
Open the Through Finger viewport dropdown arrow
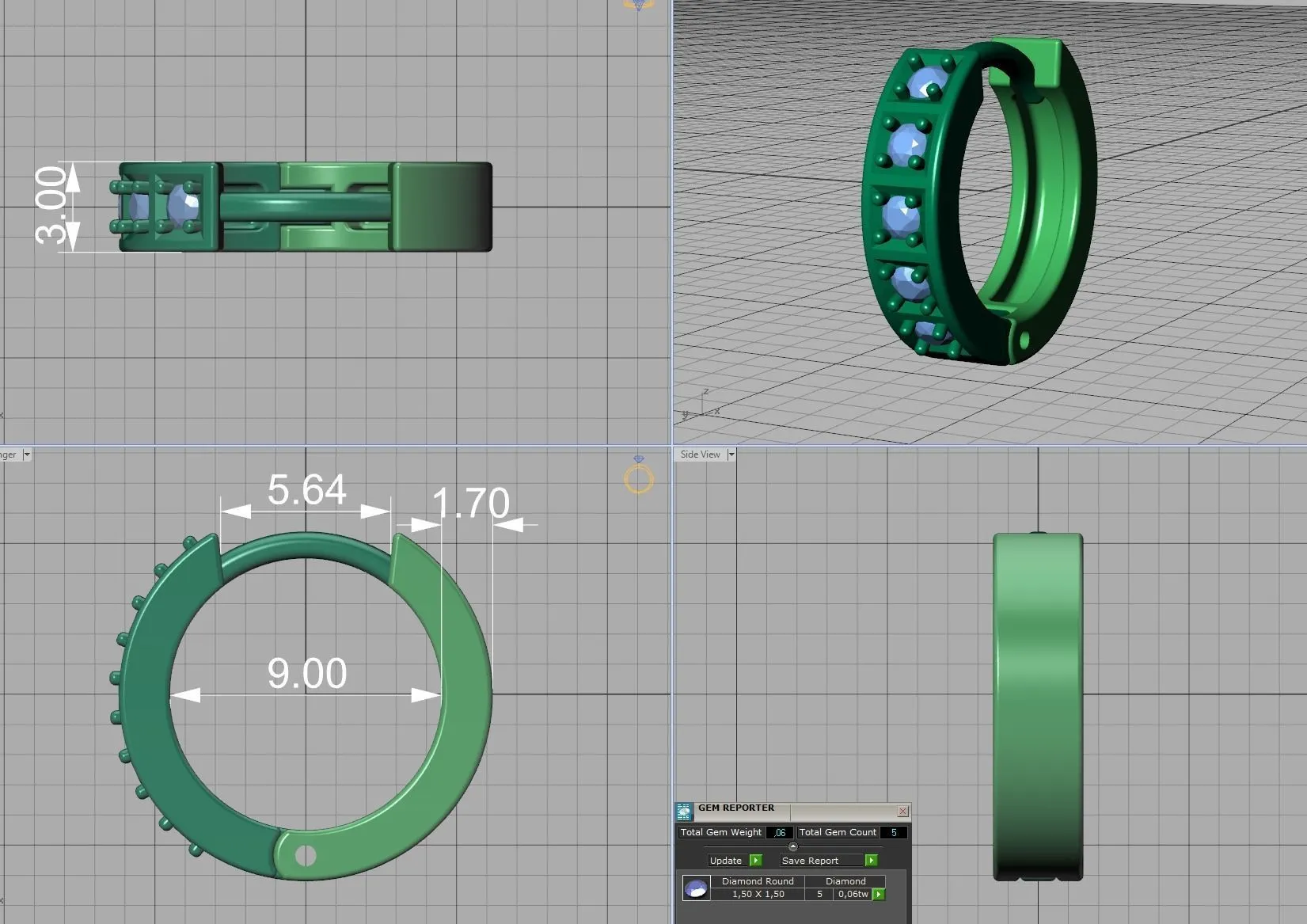point(27,454)
